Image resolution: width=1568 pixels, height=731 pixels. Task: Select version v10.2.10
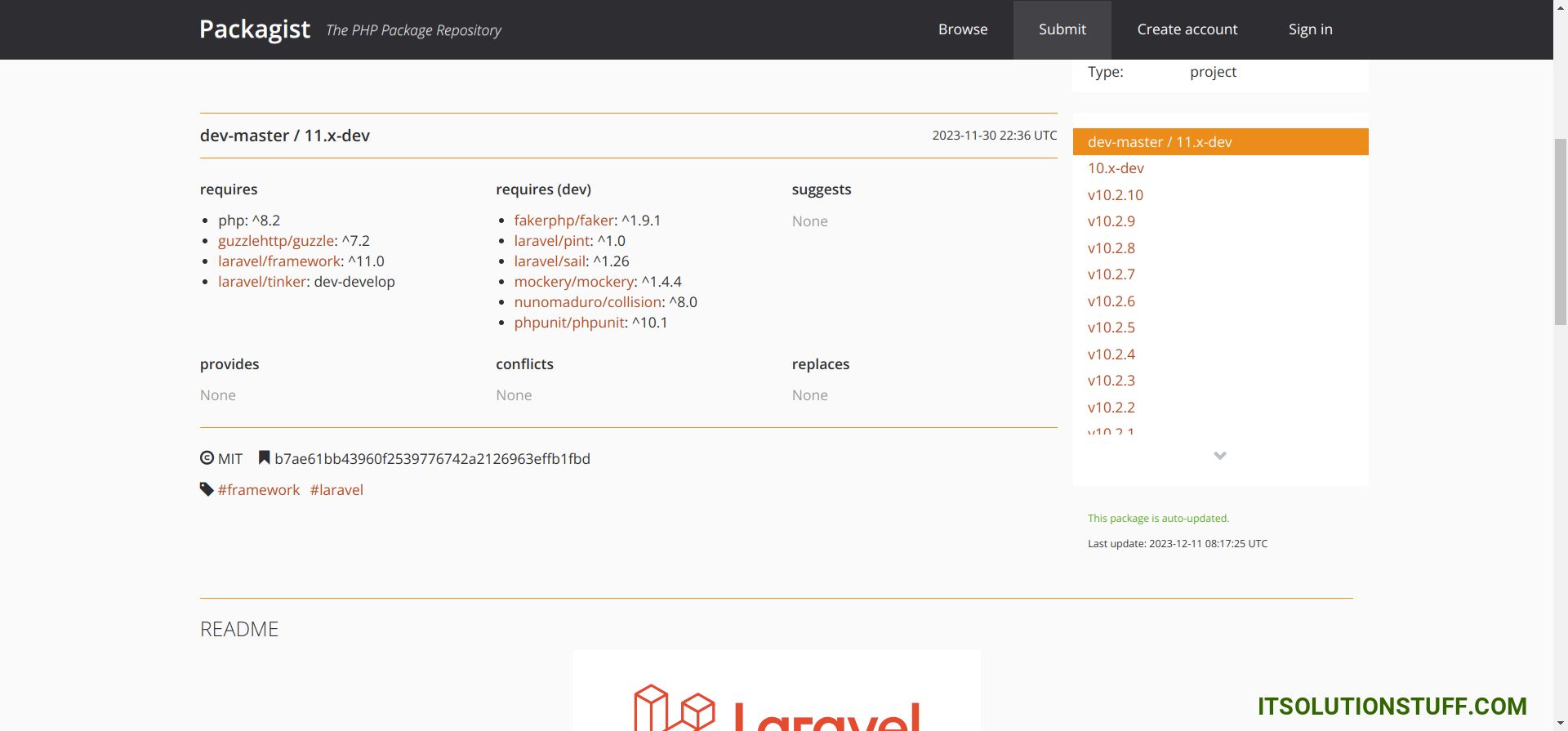pyautogui.click(x=1116, y=195)
